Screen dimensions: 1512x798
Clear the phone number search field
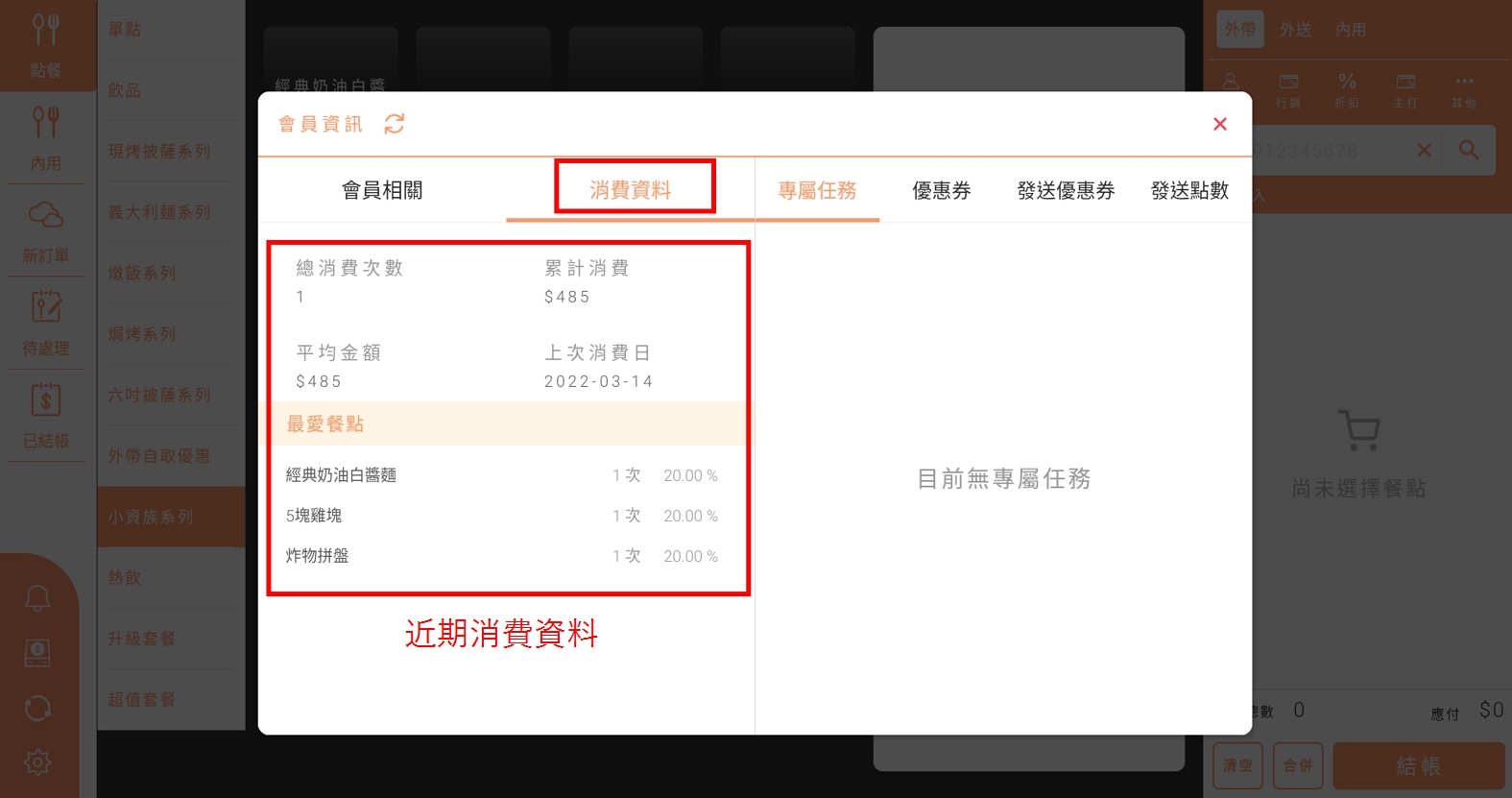coord(1424,150)
